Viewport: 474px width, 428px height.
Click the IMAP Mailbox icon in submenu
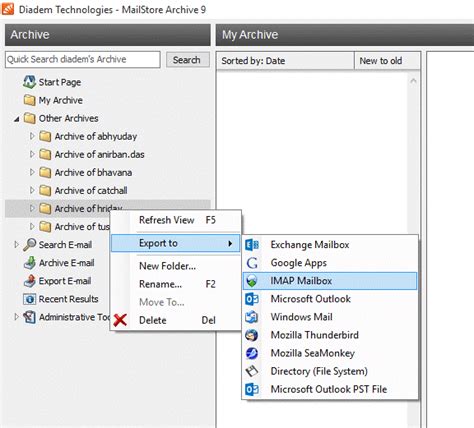[x=252, y=281]
